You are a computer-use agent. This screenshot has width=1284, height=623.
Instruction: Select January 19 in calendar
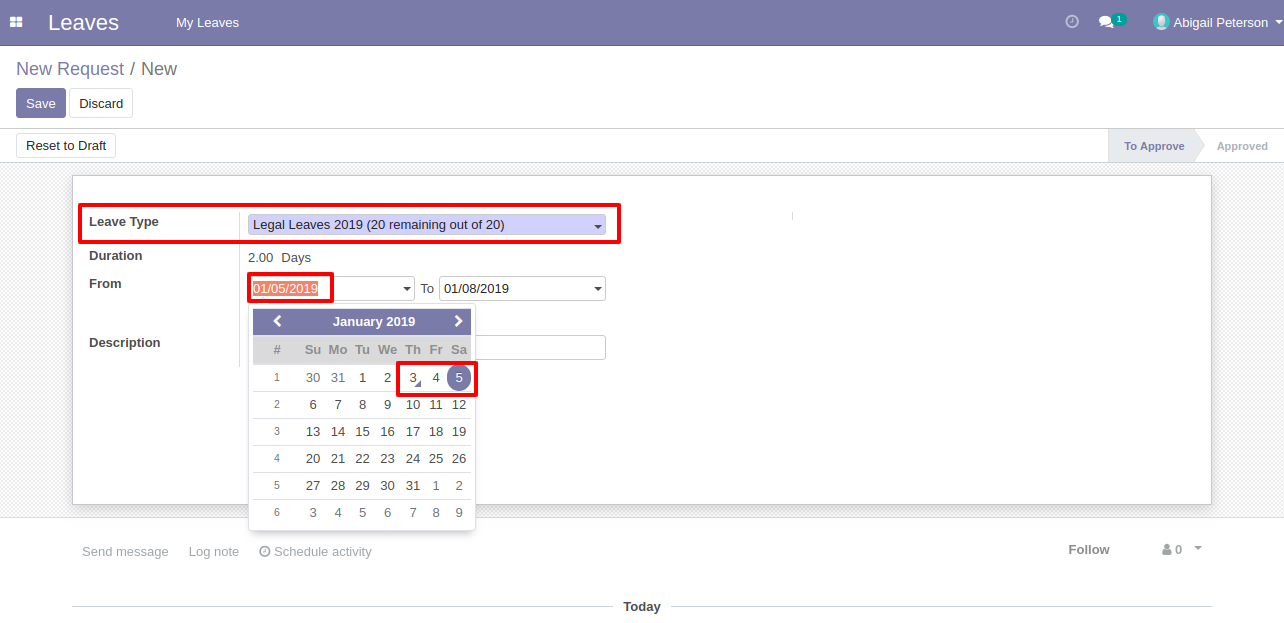pos(459,432)
